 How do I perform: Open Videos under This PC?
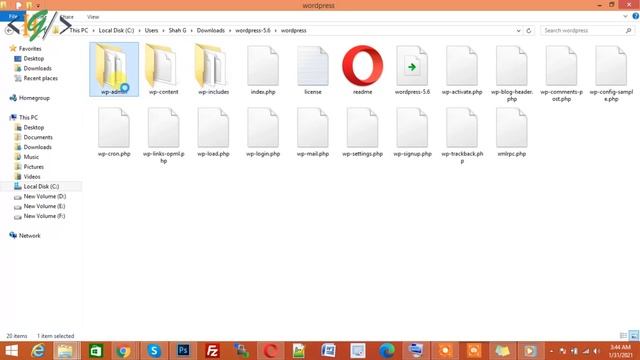pos(32,177)
